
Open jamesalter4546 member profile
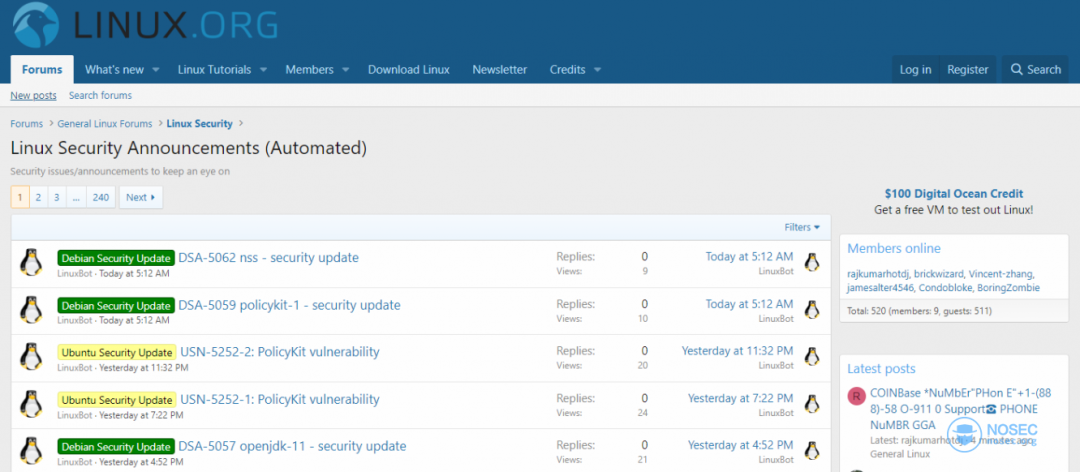point(882,287)
